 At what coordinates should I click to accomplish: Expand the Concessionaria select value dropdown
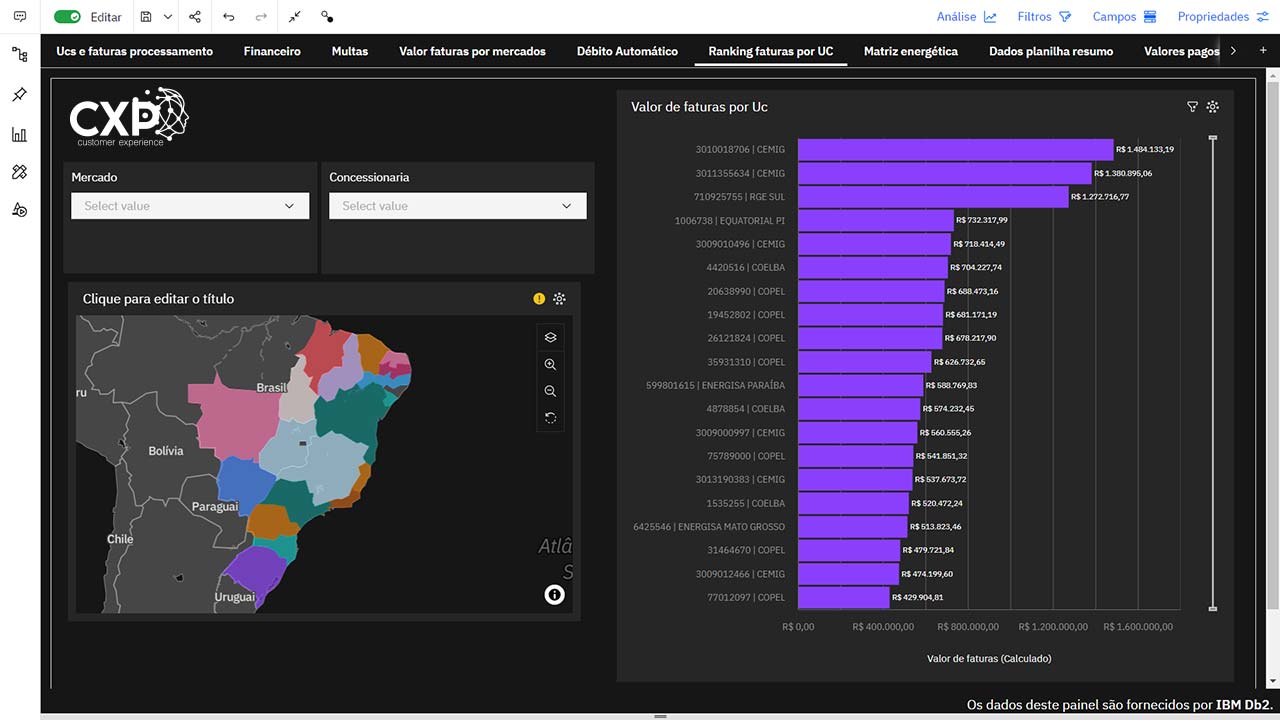pyautogui.click(x=457, y=206)
